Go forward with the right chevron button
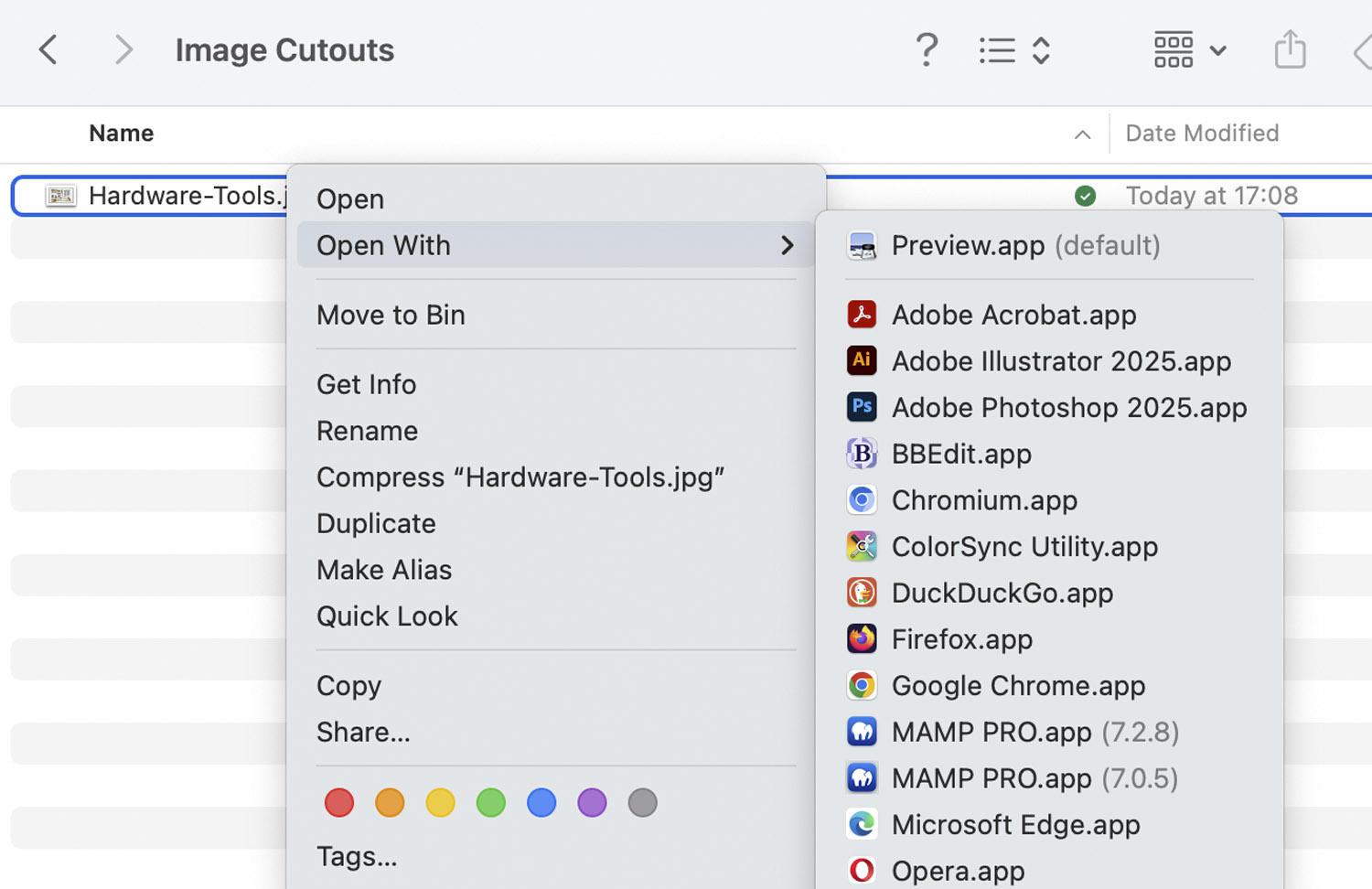 (x=123, y=49)
